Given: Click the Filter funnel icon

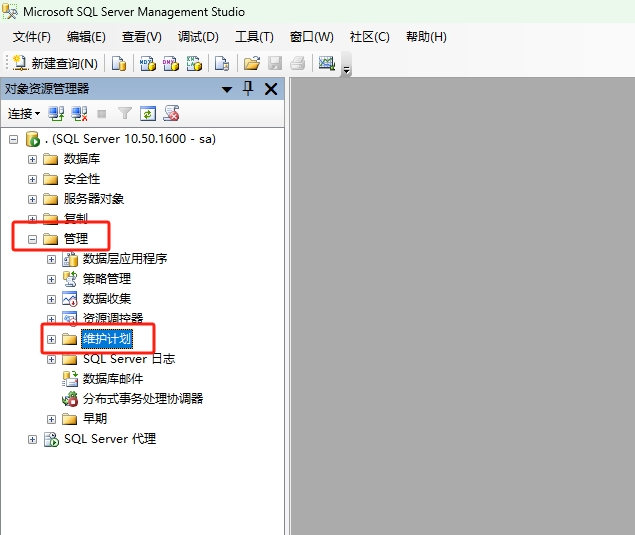Looking at the screenshot, I should pyautogui.click(x=125, y=114).
